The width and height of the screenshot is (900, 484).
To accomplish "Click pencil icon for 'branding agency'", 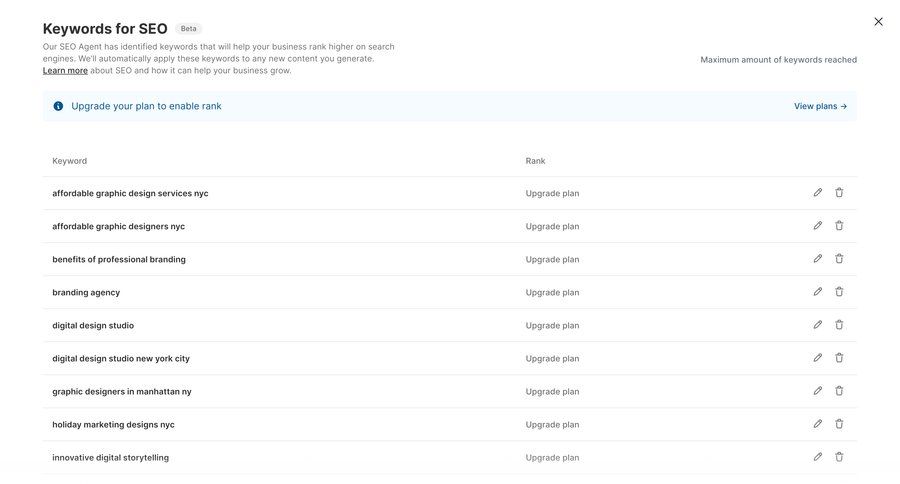I will coord(817,292).
